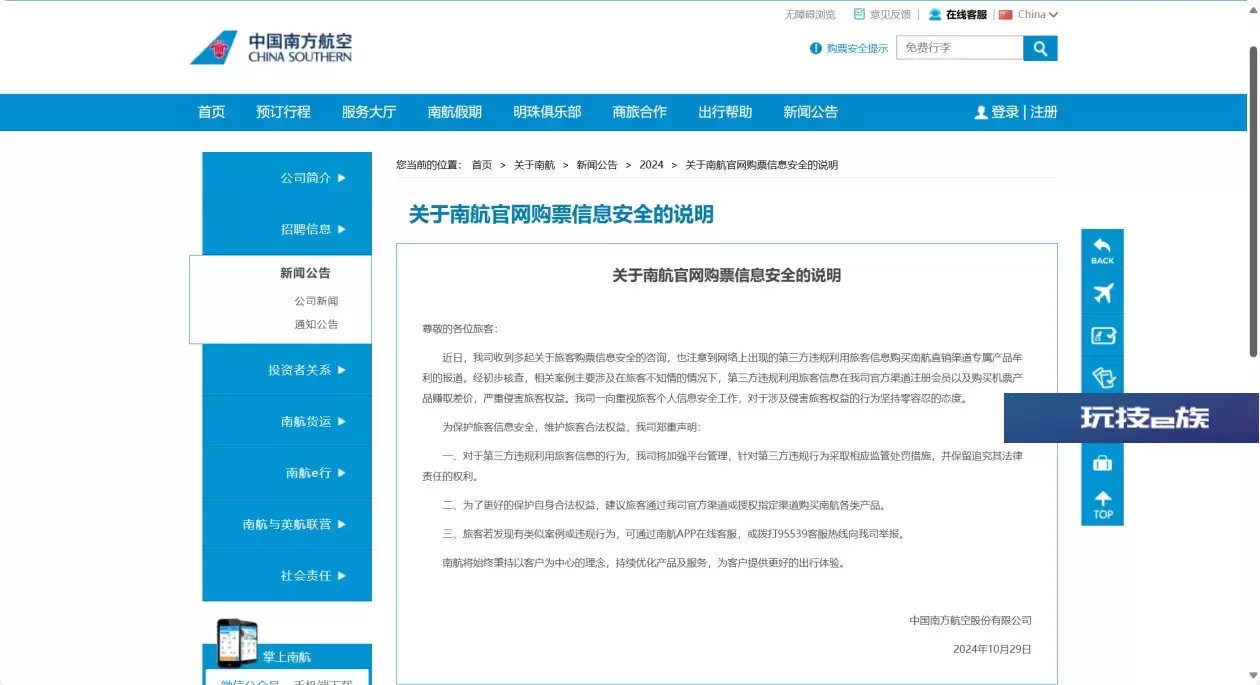Open the China region dropdown
Viewport: 1260px width, 685px height.
pos(1028,14)
